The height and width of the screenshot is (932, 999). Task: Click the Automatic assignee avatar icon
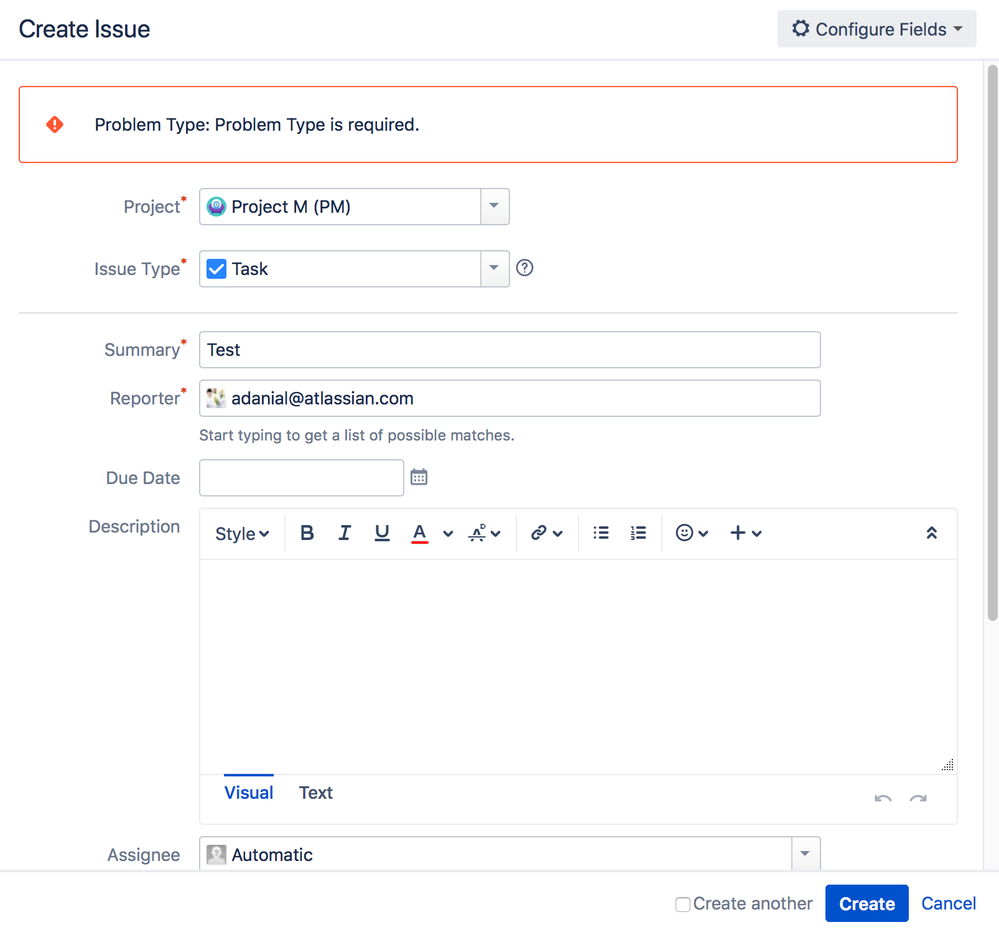tap(217, 854)
